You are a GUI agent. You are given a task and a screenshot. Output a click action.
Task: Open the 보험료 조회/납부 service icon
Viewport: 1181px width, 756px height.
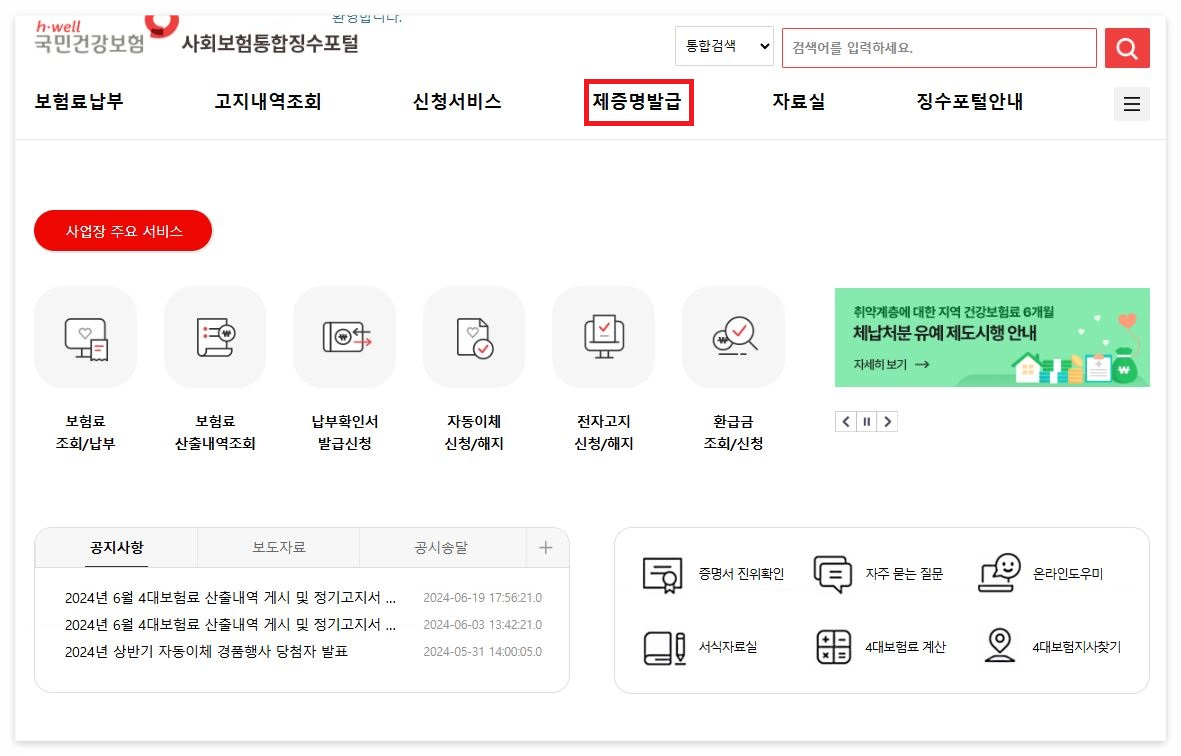click(x=85, y=337)
